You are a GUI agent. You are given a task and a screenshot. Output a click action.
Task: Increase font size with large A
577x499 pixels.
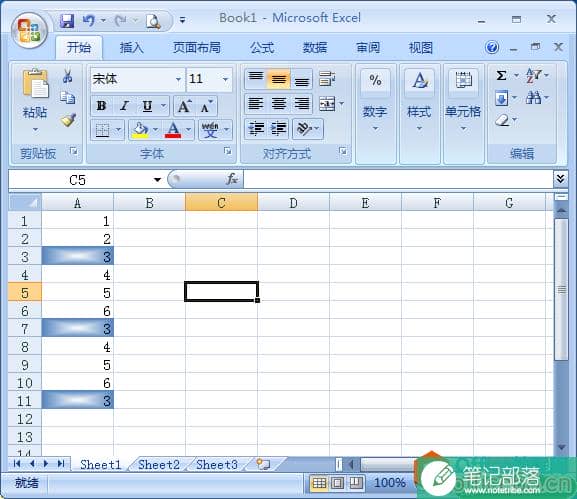click(184, 106)
